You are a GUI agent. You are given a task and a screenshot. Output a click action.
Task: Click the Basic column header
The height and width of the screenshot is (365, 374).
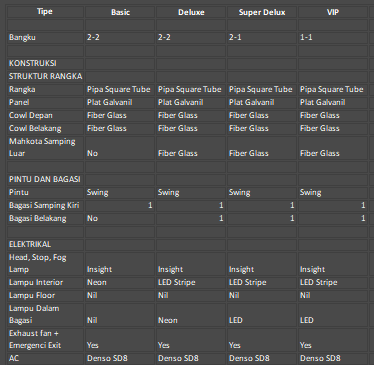coord(120,12)
